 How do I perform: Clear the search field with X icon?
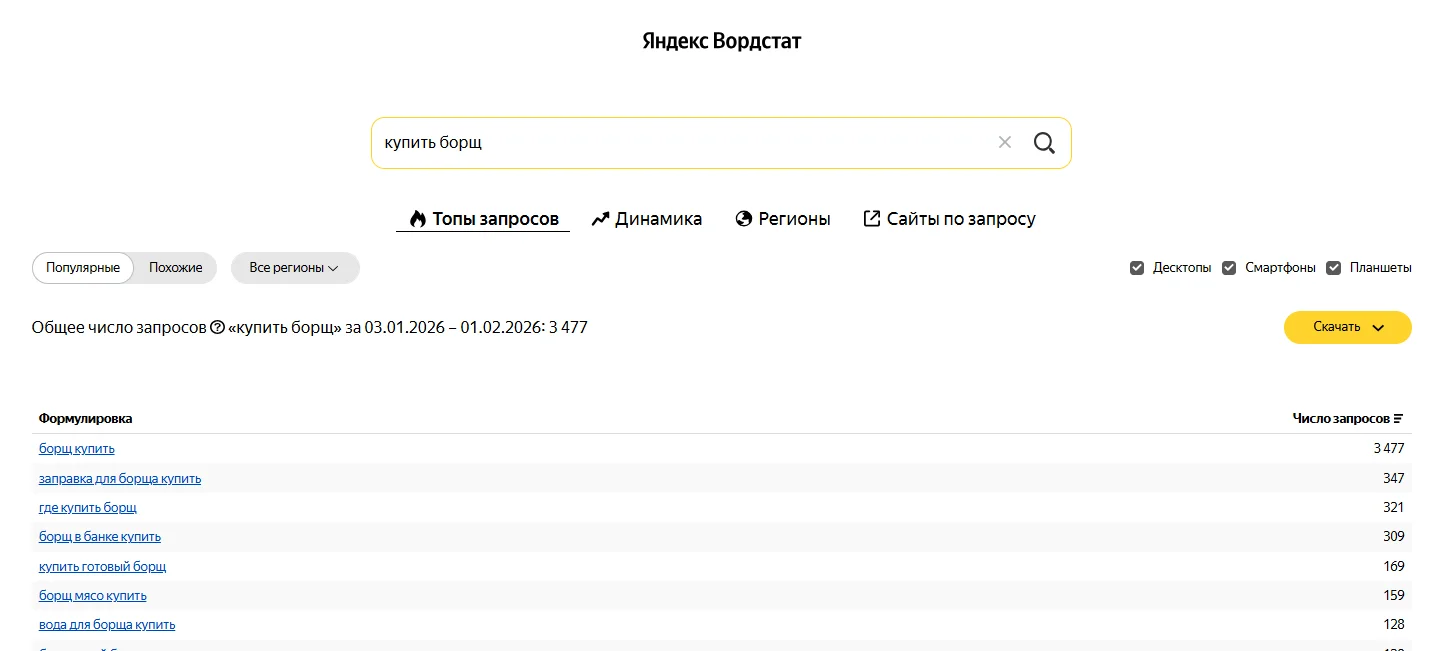pyautogui.click(x=1005, y=143)
